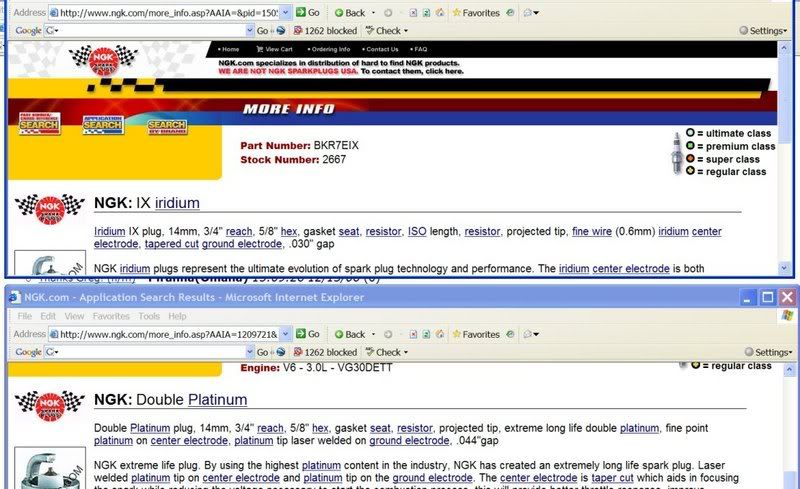Open Back dropdown arrow in Application Search Results window
Image resolution: width=800 pixels, height=489 pixels.
coord(373,334)
